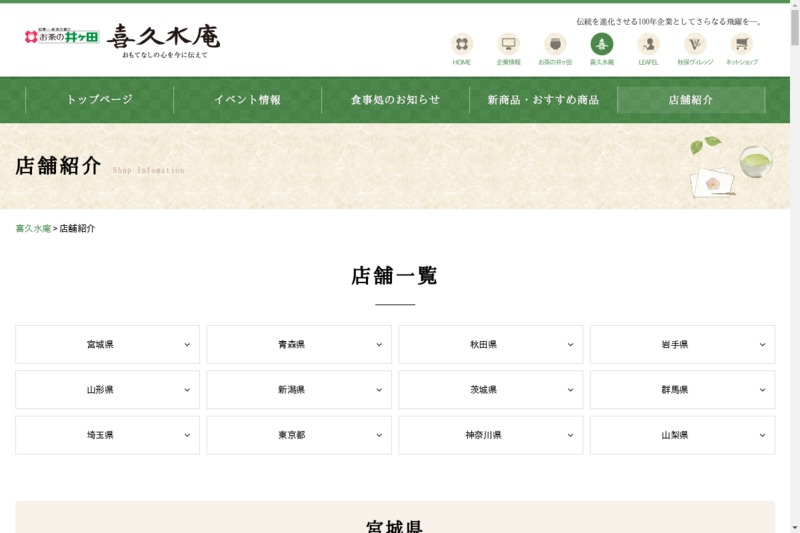Image resolution: width=800 pixels, height=533 pixels.
Task: Open the 東京都 prefecture dropdown
Action: click(299, 436)
